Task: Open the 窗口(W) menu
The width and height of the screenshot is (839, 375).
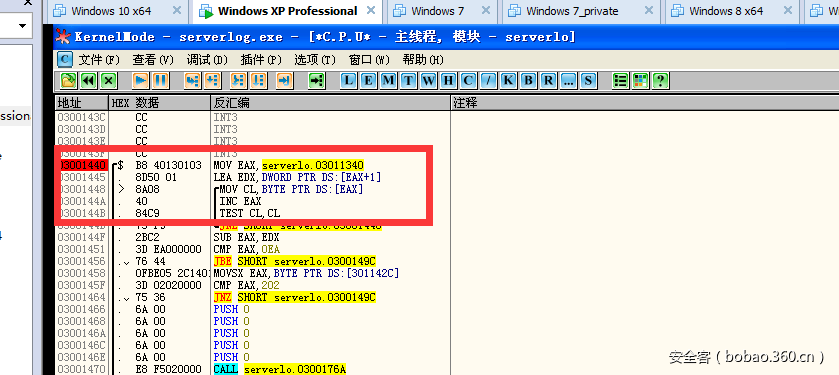Action: 369,59
